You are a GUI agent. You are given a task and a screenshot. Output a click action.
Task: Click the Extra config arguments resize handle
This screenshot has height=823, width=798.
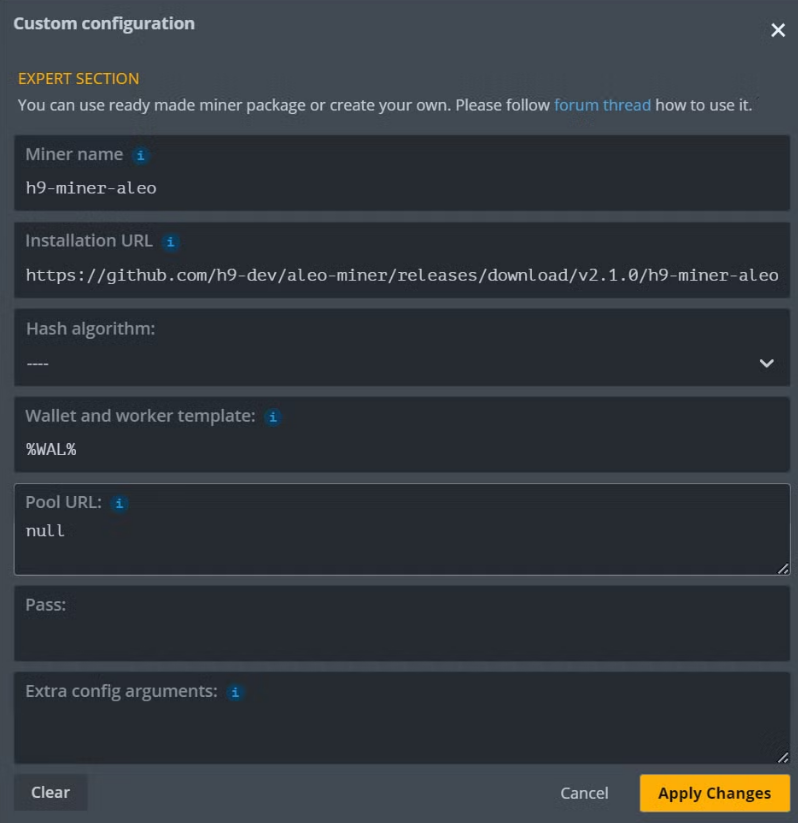tap(782, 757)
